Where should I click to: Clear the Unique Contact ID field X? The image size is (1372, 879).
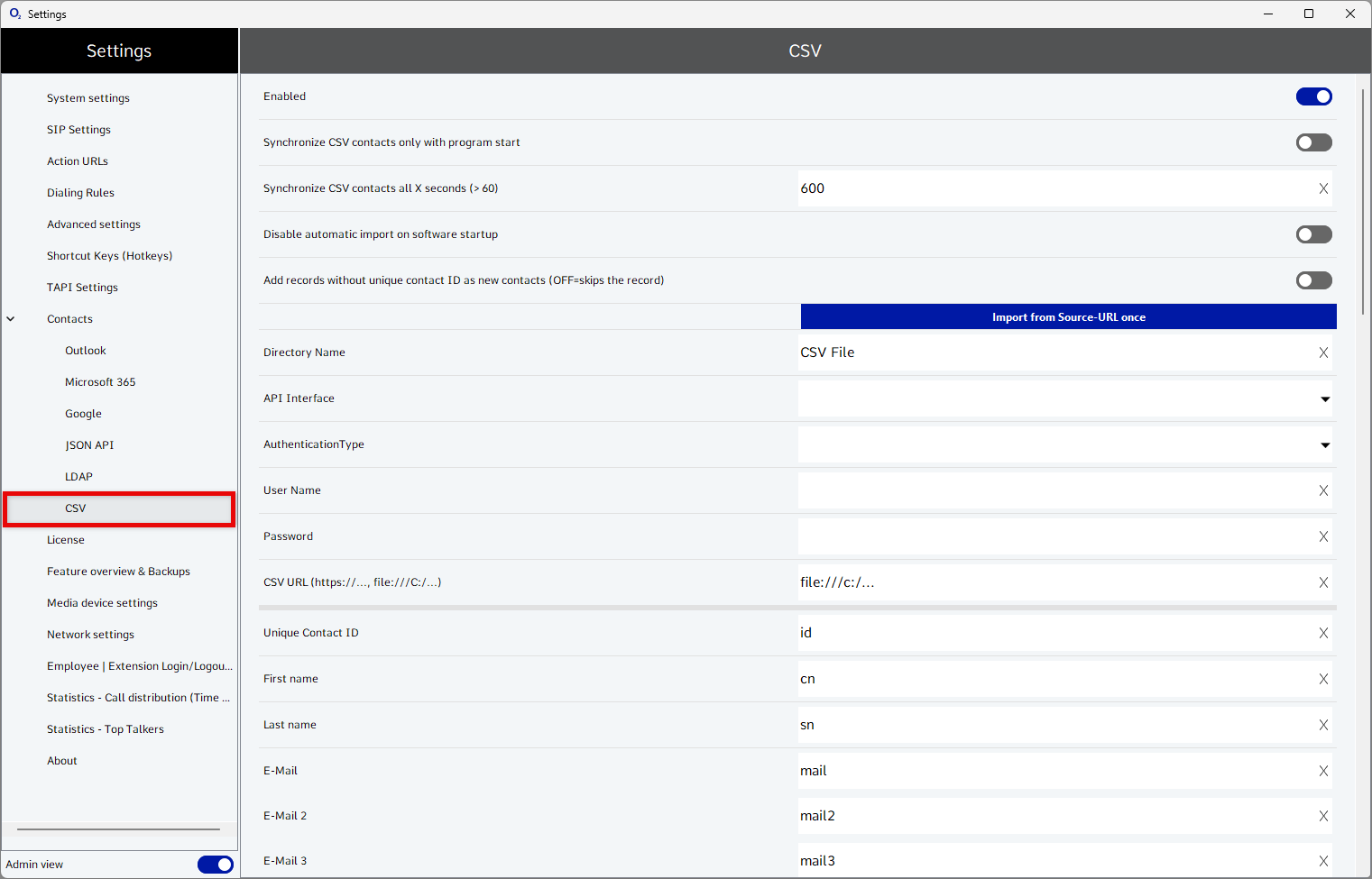coord(1323,633)
